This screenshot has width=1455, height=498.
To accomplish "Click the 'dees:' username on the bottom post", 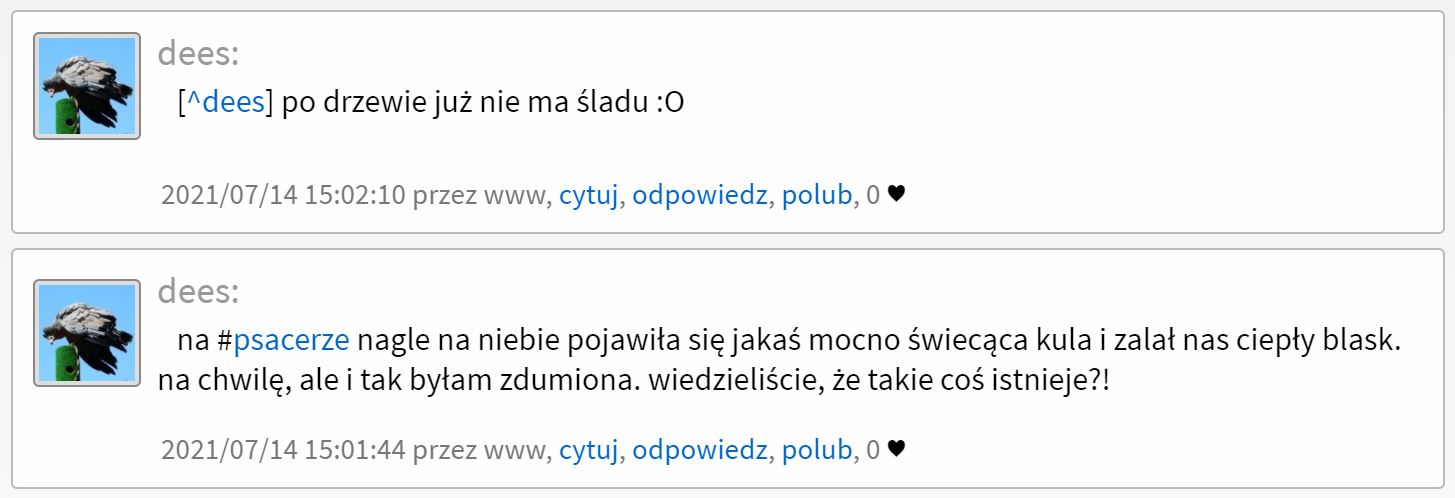I will coord(198,292).
